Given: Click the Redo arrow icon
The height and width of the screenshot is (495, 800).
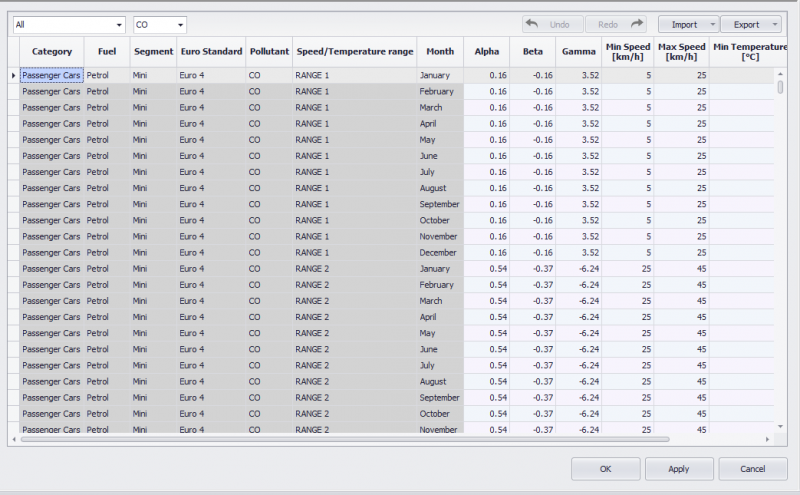Looking at the screenshot, I should click(637, 24).
